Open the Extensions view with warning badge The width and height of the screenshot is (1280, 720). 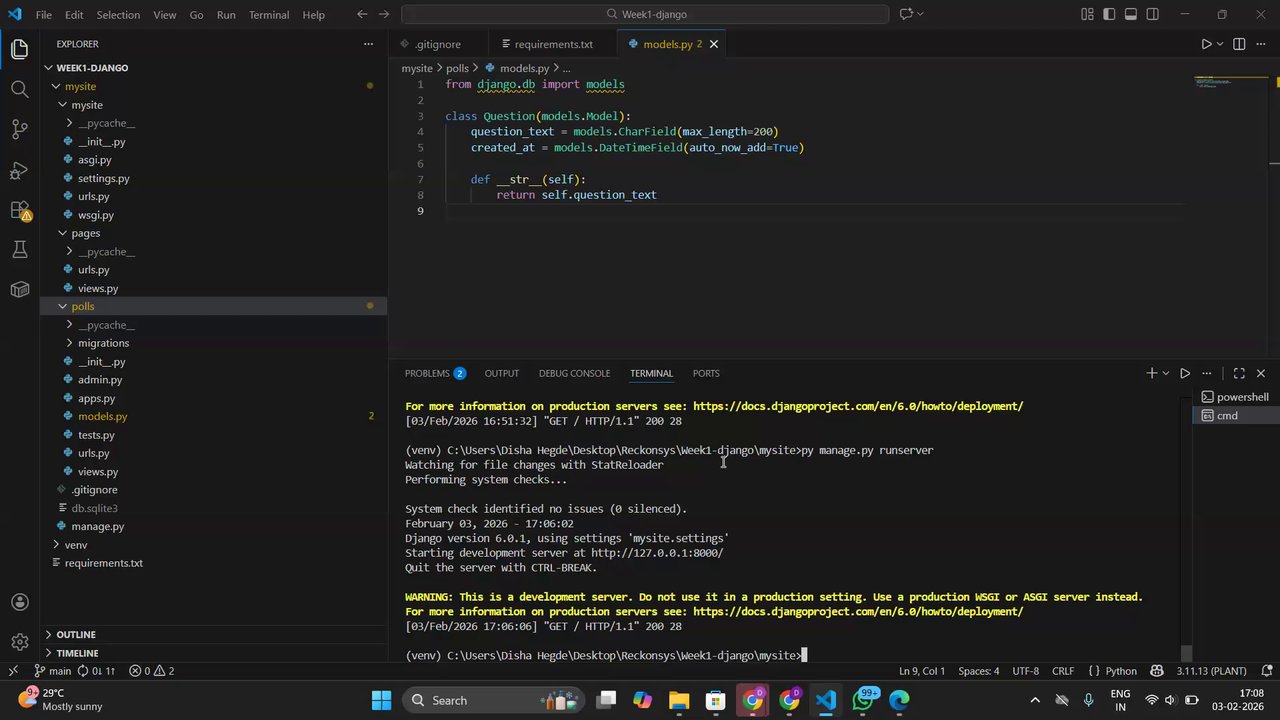point(19,210)
